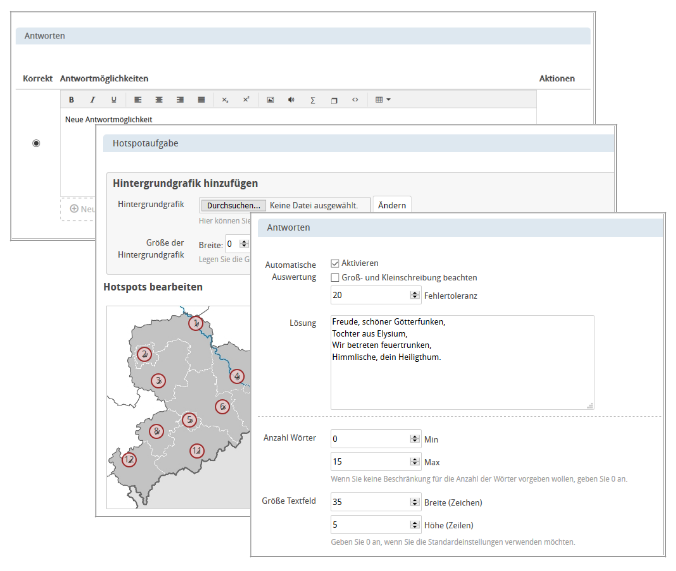
Task: Open the table insert dropdown
Action: [x=382, y=100]
